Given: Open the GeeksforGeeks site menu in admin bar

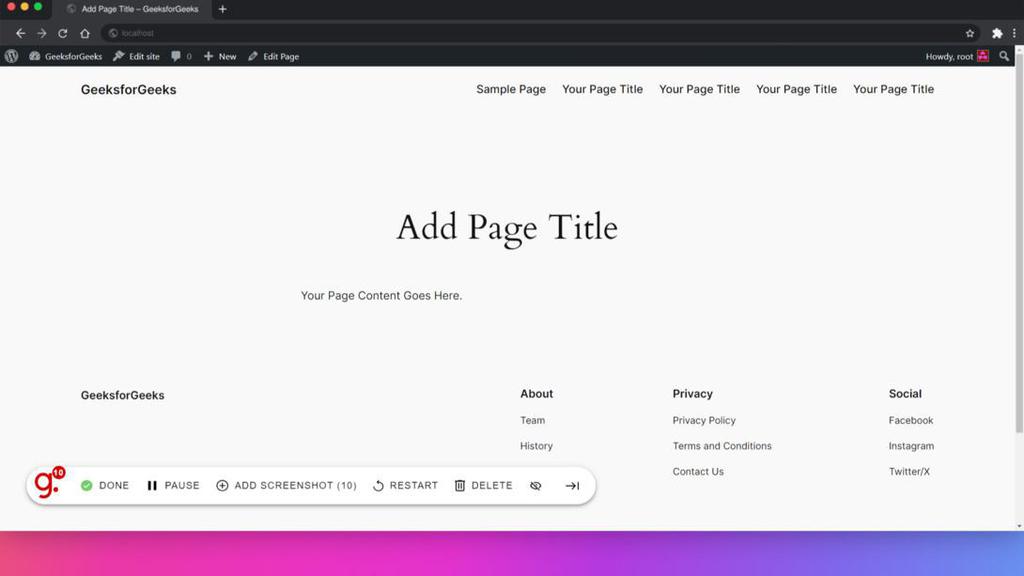Looking at the screenshot, I should pyautogui.click(x=66, y=56).
